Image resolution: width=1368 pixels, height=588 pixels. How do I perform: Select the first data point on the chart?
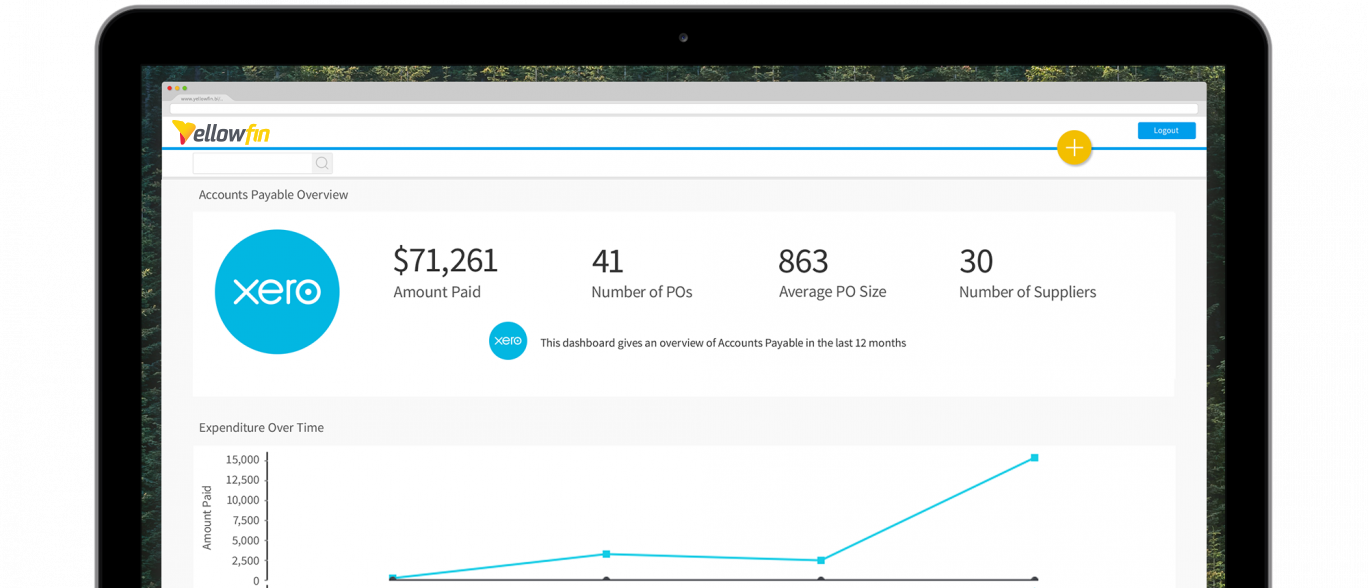click(393, 577)
